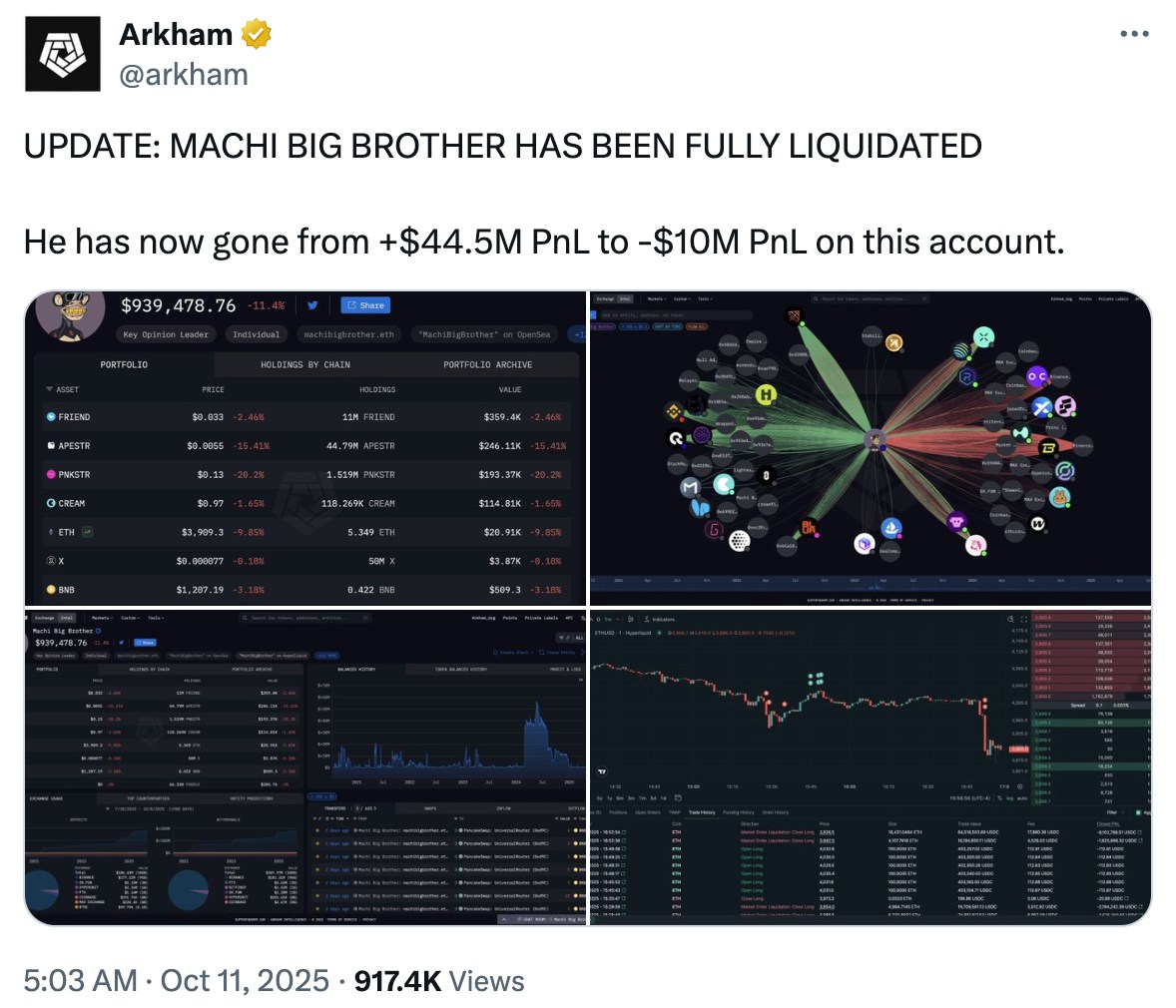The image size is (1176, 1008).
Task: Click the PNKSTR pink token icon
Action: (x=52, y=475)
